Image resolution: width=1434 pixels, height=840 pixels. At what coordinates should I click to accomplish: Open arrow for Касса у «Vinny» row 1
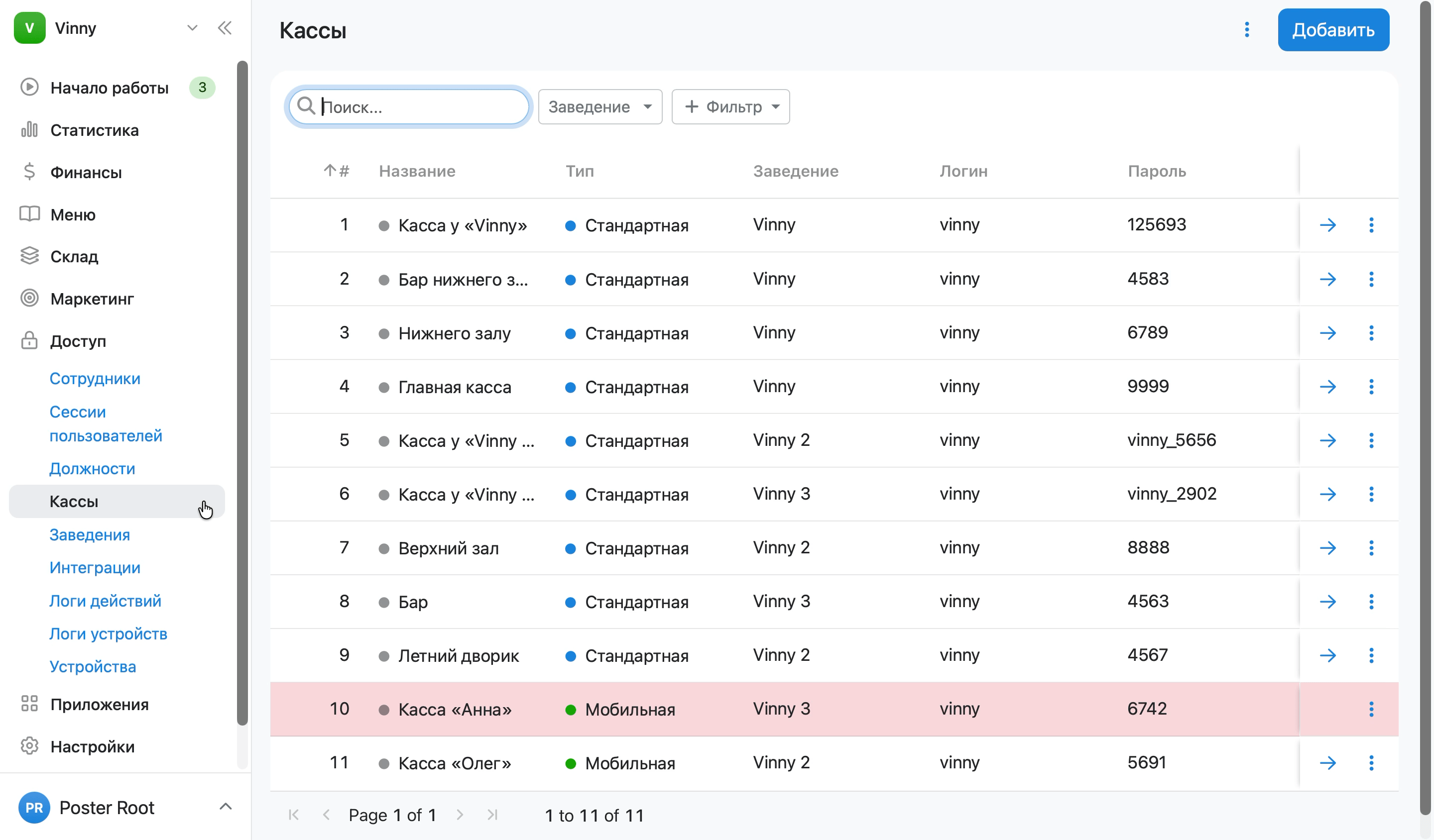(x=1327, y=225)
